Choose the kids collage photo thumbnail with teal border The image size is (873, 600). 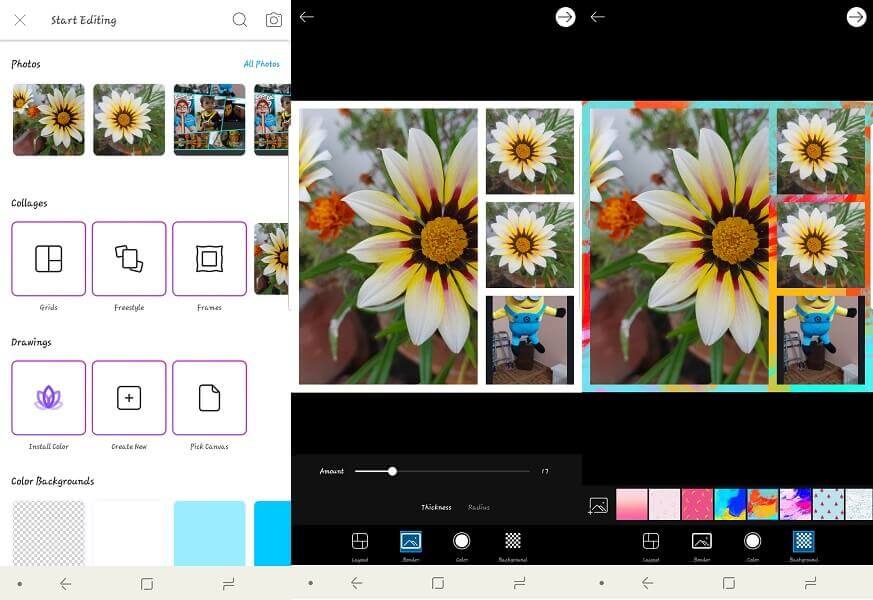(209, 120)
